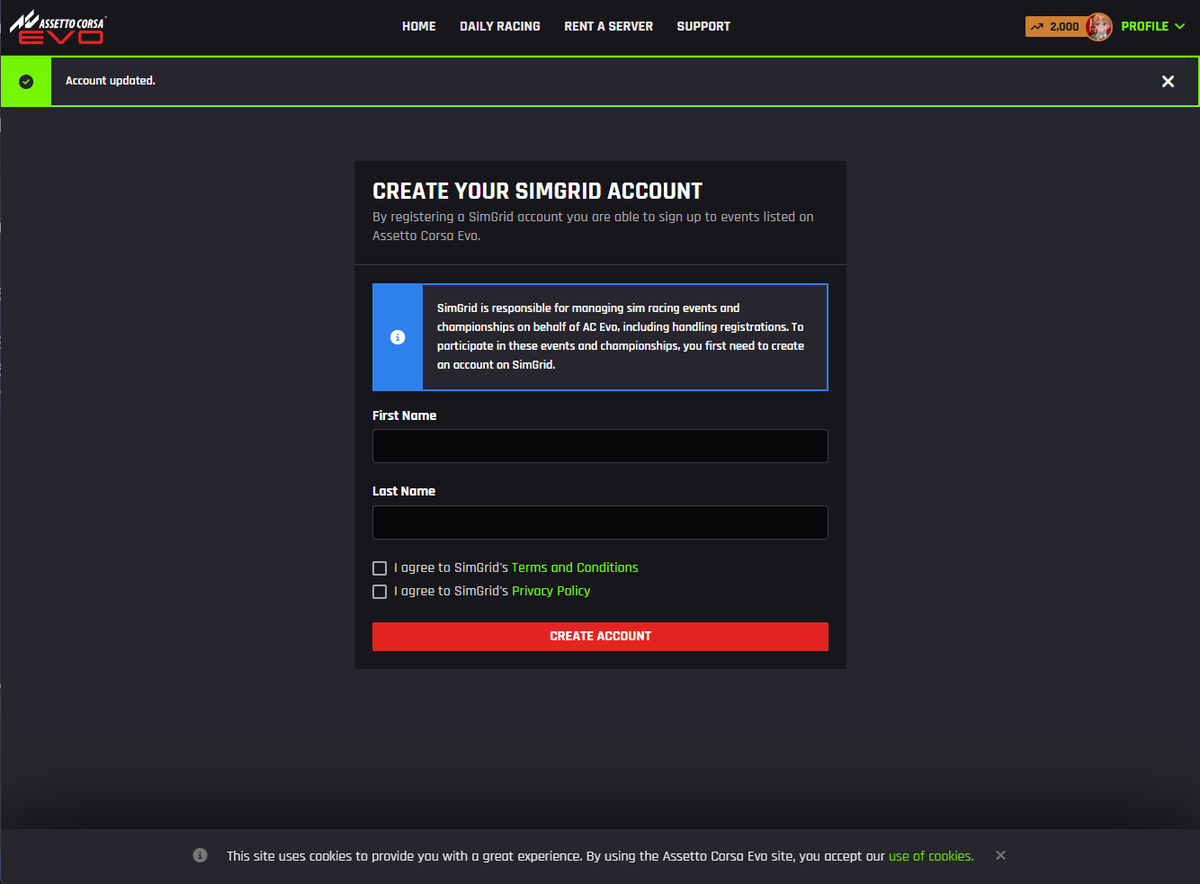
Task: Click the Account updated. message text
Action: [111, 80]
